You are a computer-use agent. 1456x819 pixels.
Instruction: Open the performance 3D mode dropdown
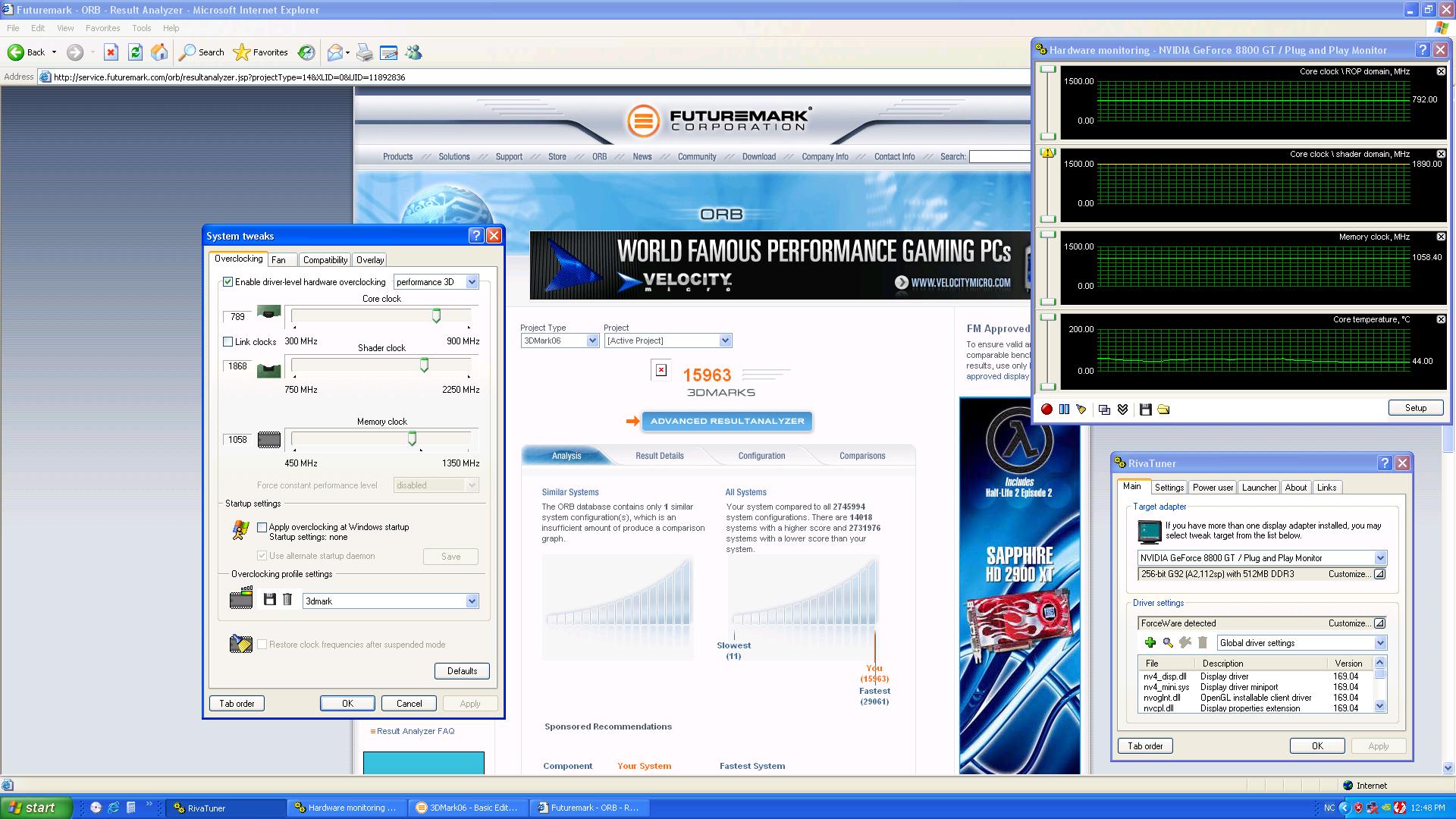click(x=472, y=282)
